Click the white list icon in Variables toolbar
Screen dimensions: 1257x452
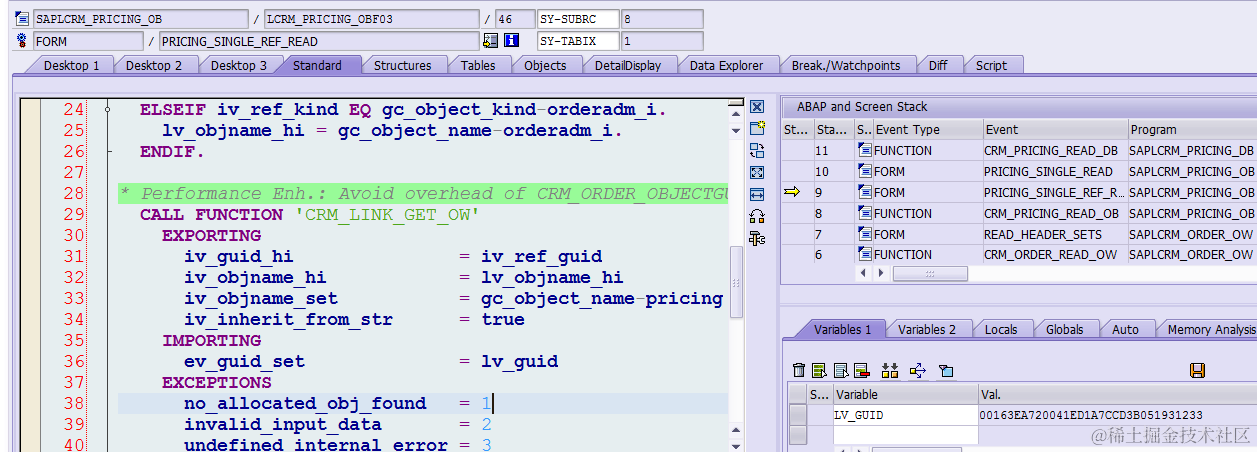coord(840,370)
